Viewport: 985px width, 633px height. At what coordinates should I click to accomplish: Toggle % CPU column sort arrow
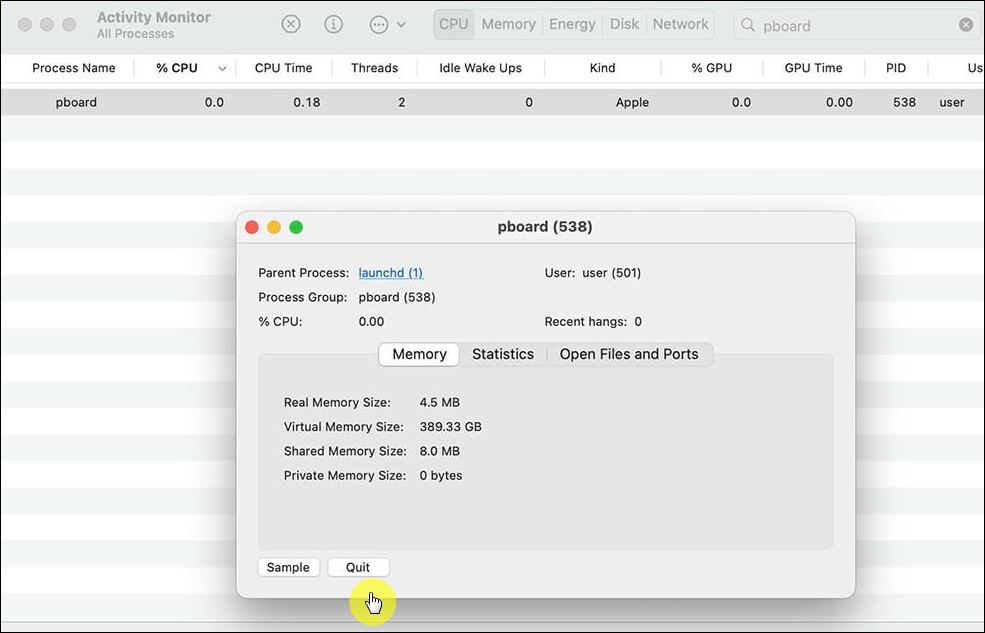click(x=222, y=68)
